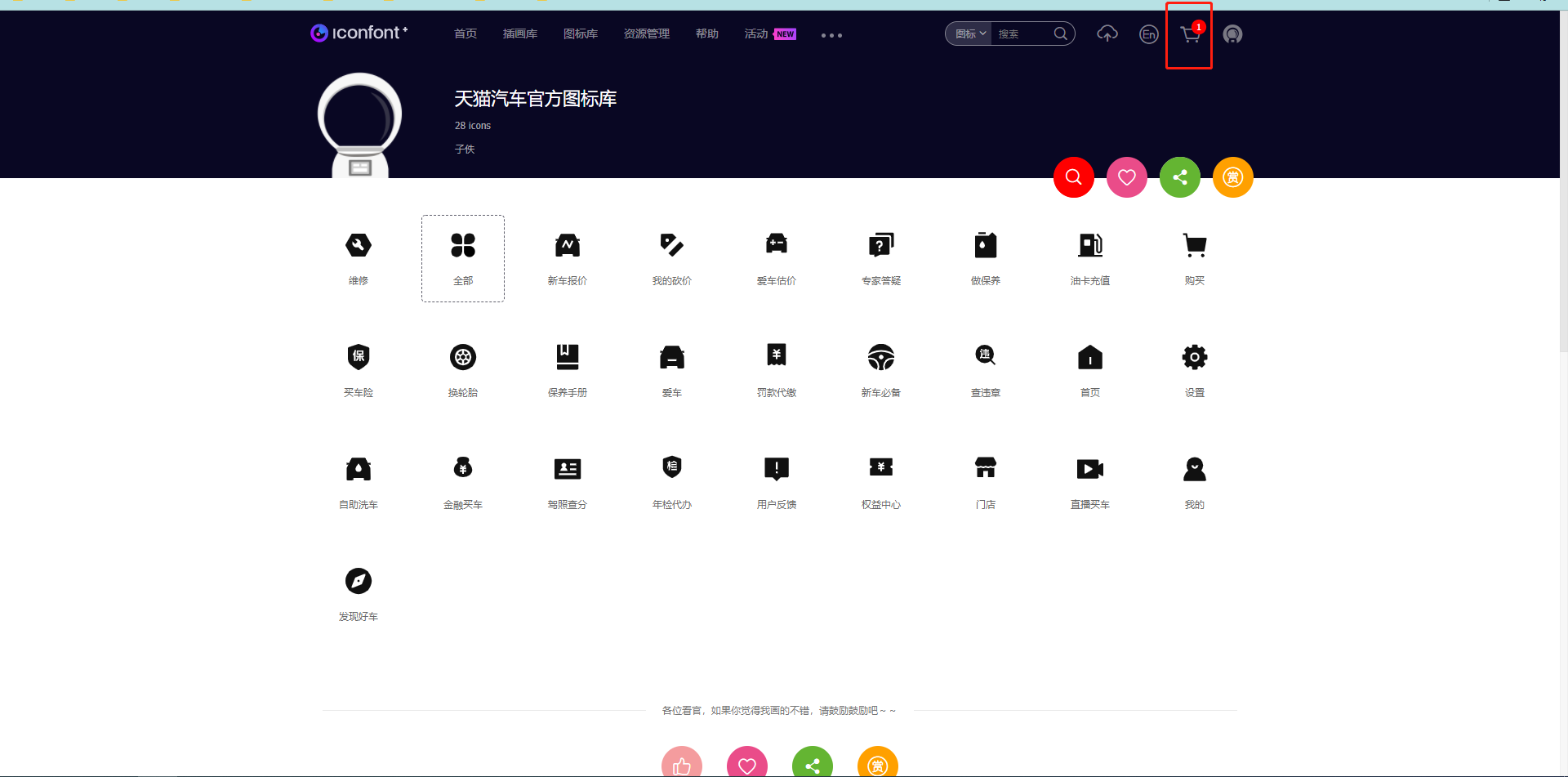Image resolution: width=1568 pixels, height=777 pixels.
Task: Click the 新车报价 car icon
Action: pyautogui.click(x=568, y=245)
